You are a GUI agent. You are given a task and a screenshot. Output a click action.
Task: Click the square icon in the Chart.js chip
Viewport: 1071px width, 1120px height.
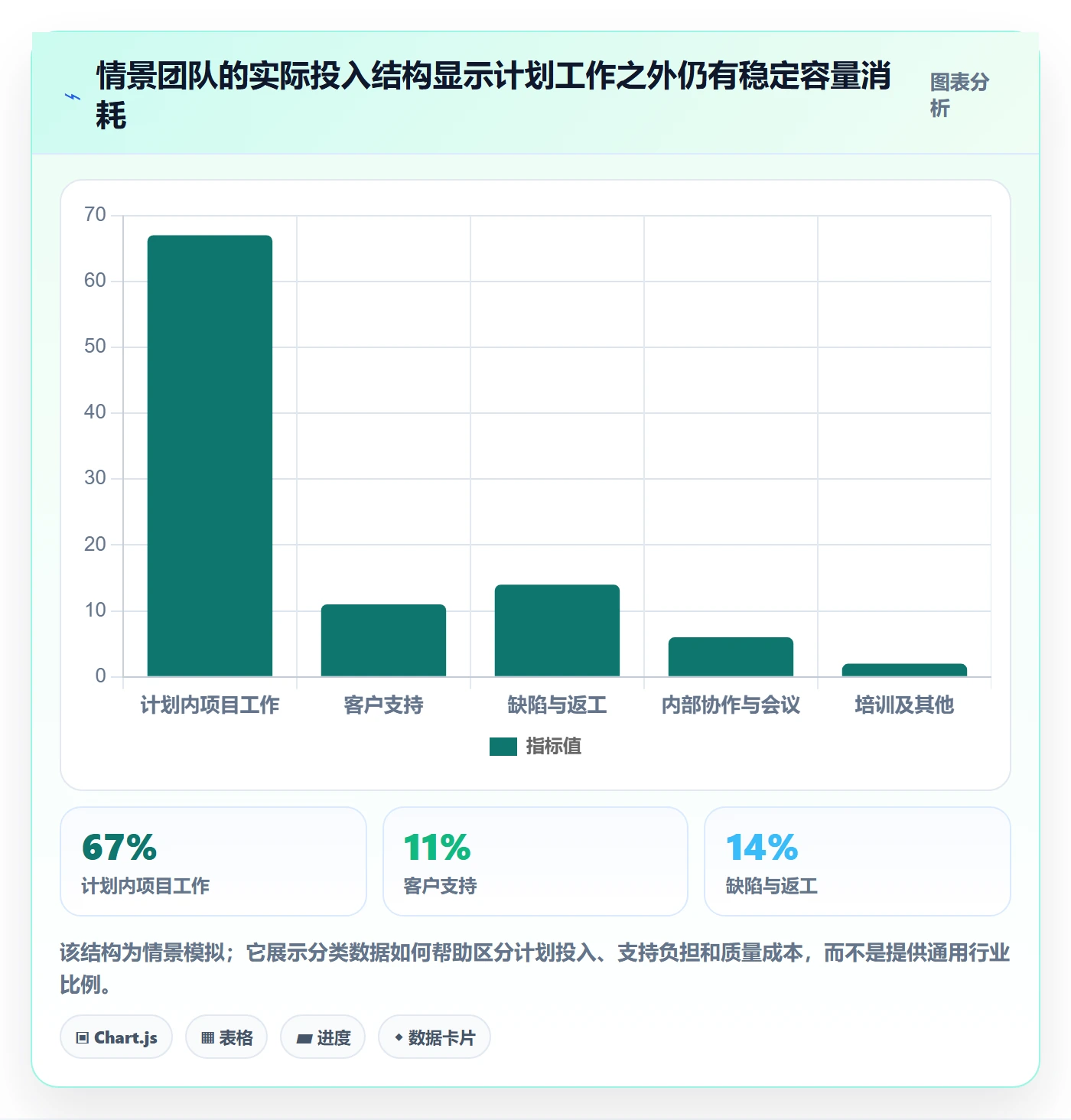click(82, 1038)
